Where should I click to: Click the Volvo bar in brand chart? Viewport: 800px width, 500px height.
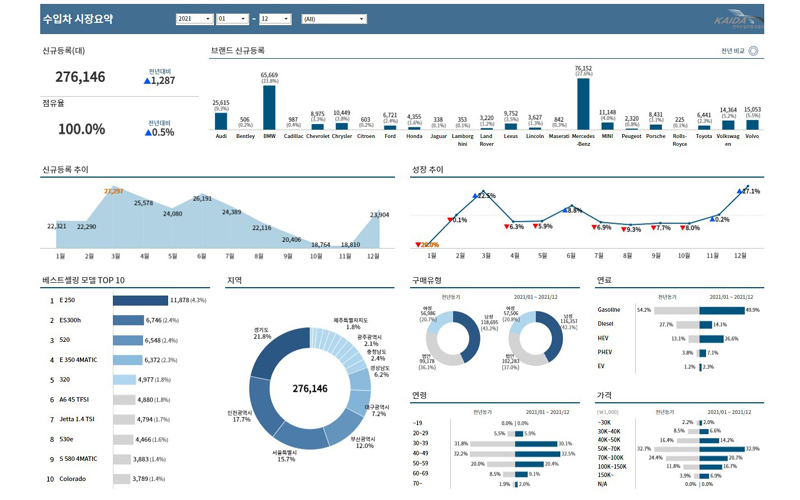(752, 124)
